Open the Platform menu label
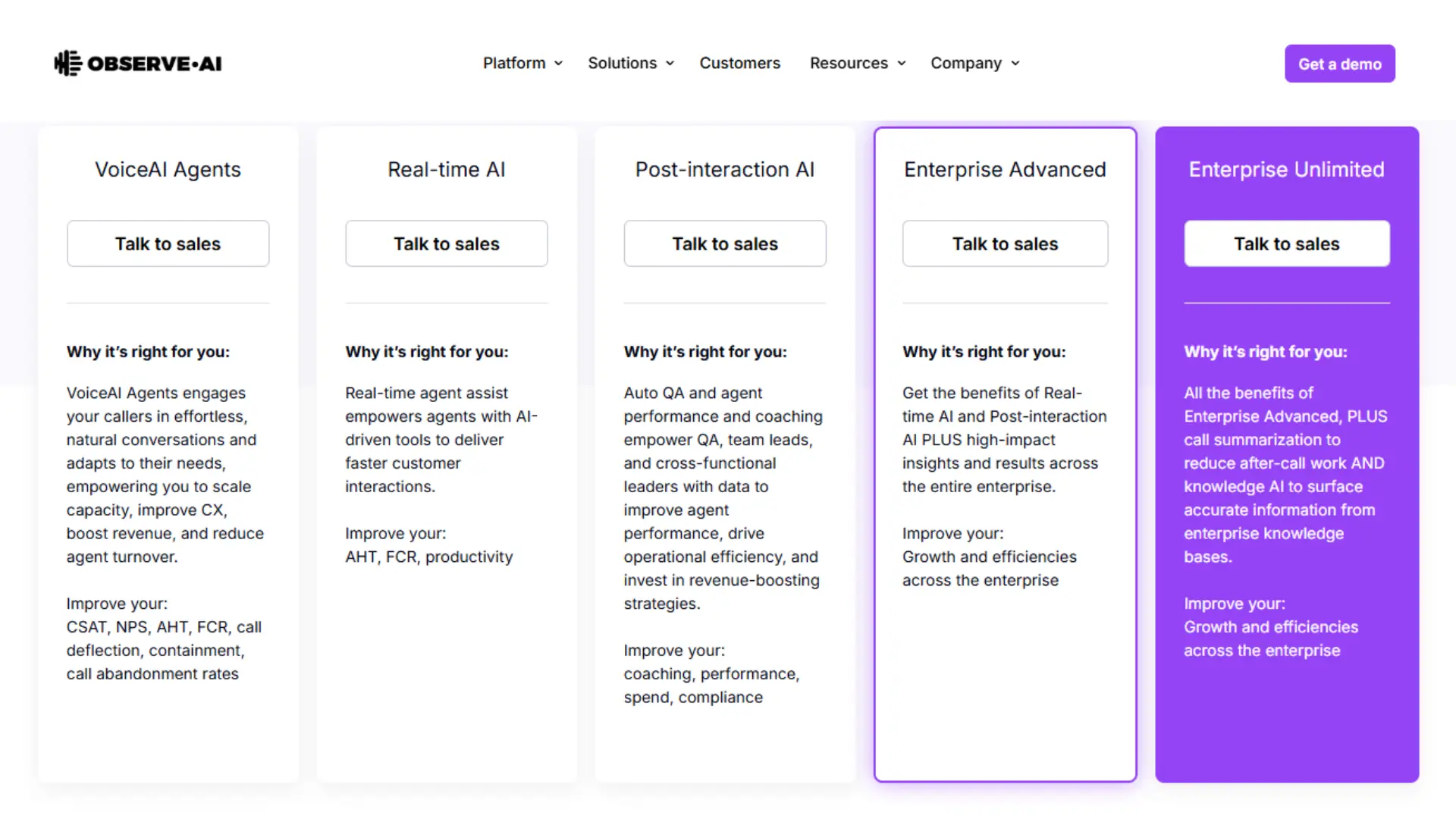The width and height of the screenshot is (1456, 819). (x=514, y=64)
